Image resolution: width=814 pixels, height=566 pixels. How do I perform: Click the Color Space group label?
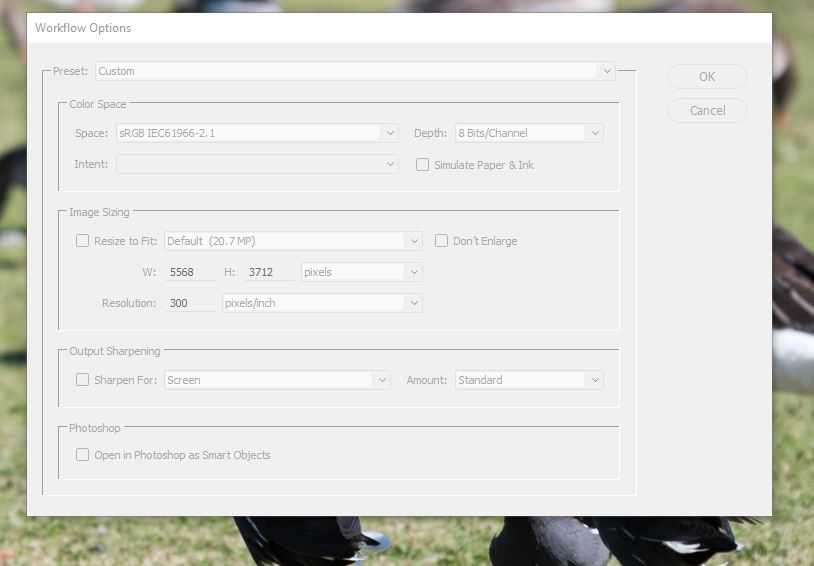pos(98,104)
